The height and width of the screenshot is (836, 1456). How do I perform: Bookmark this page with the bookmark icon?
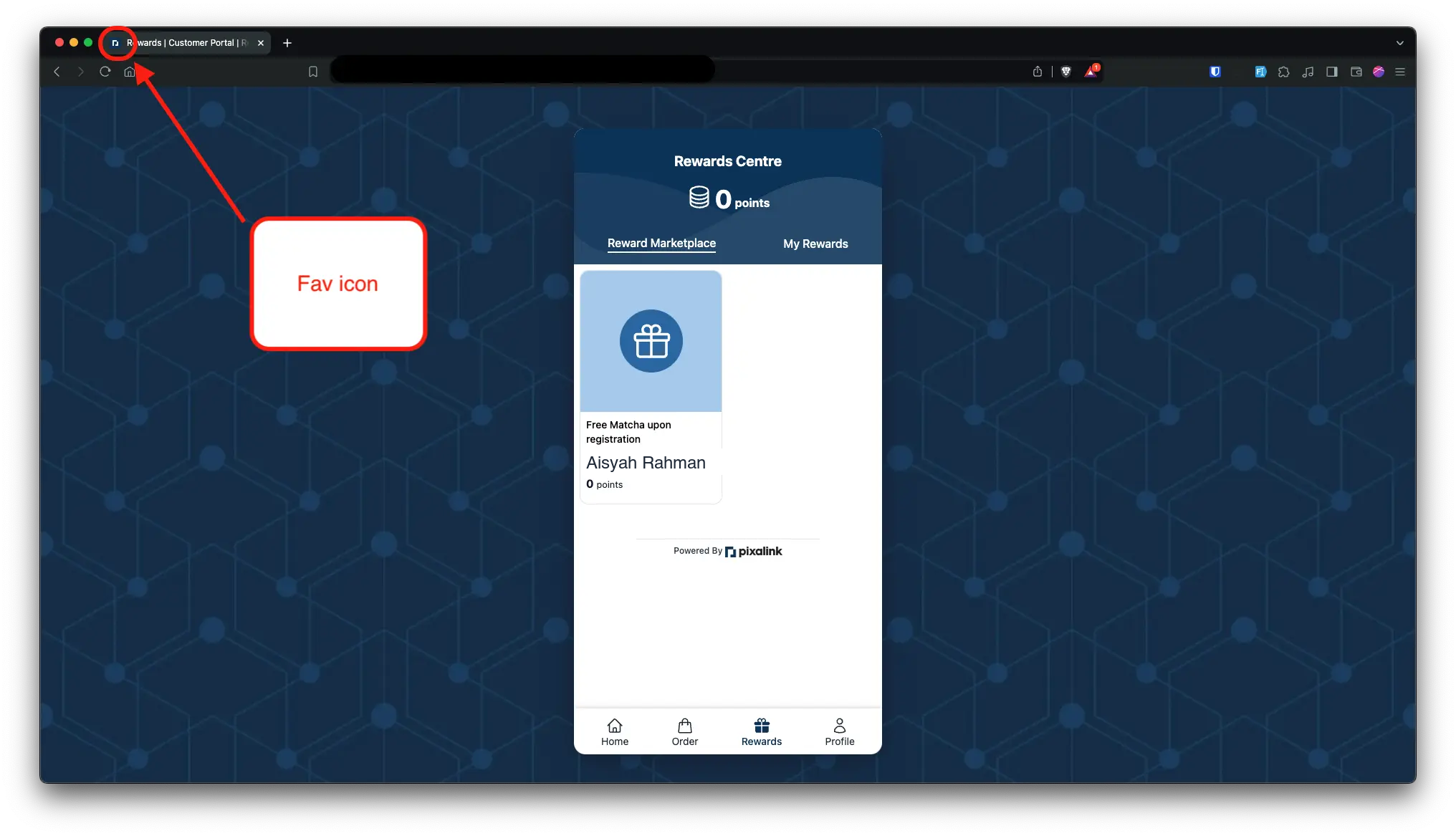(313, 72)
